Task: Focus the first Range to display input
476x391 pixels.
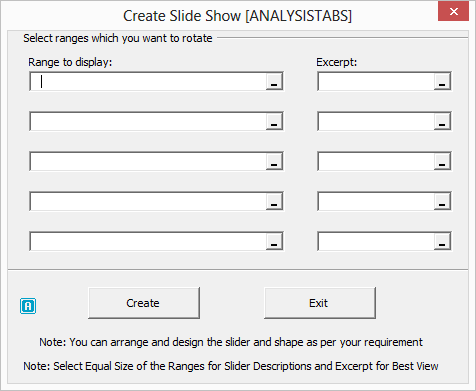Action: point(148,81)
